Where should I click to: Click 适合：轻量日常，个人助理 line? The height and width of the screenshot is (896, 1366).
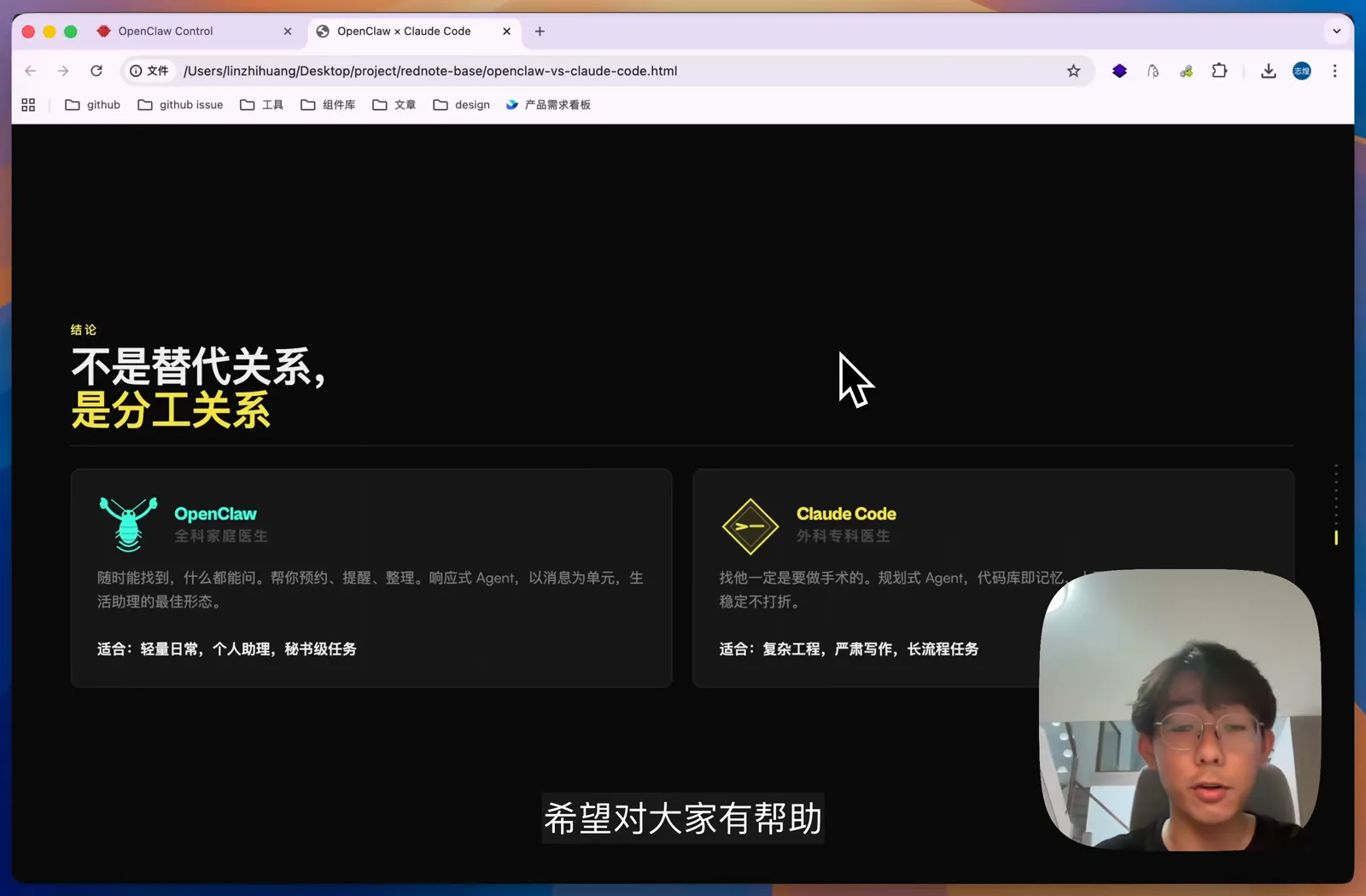pyautogui.click(x=226, y=649)
